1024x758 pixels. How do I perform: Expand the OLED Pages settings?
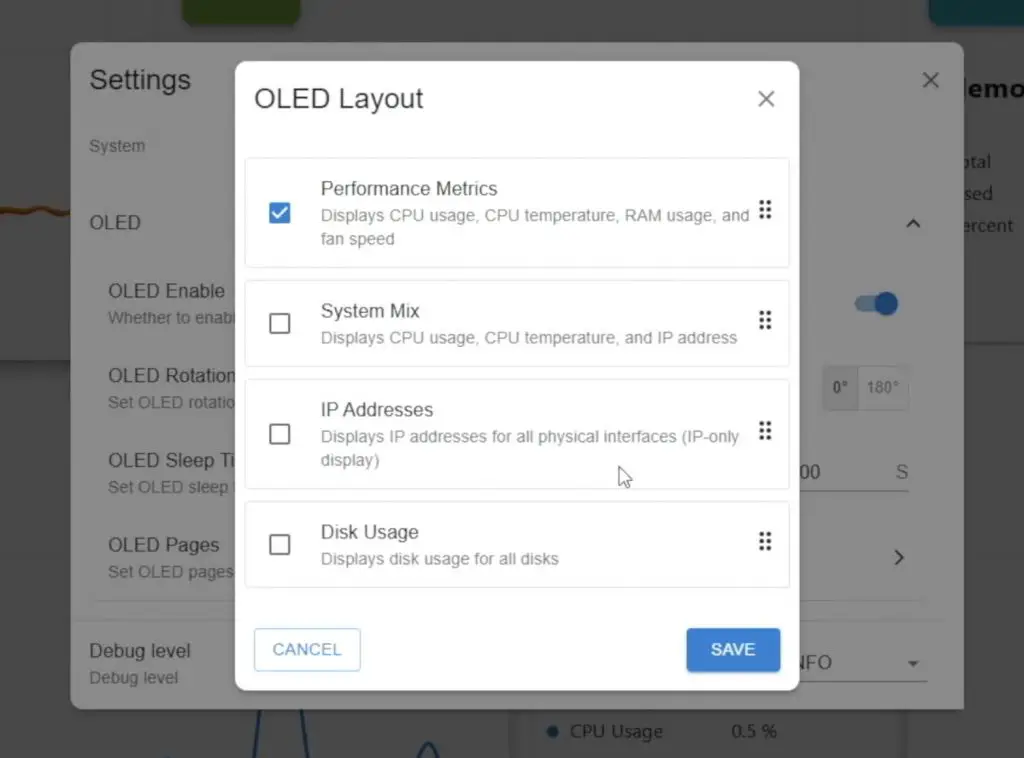[898, 557]
